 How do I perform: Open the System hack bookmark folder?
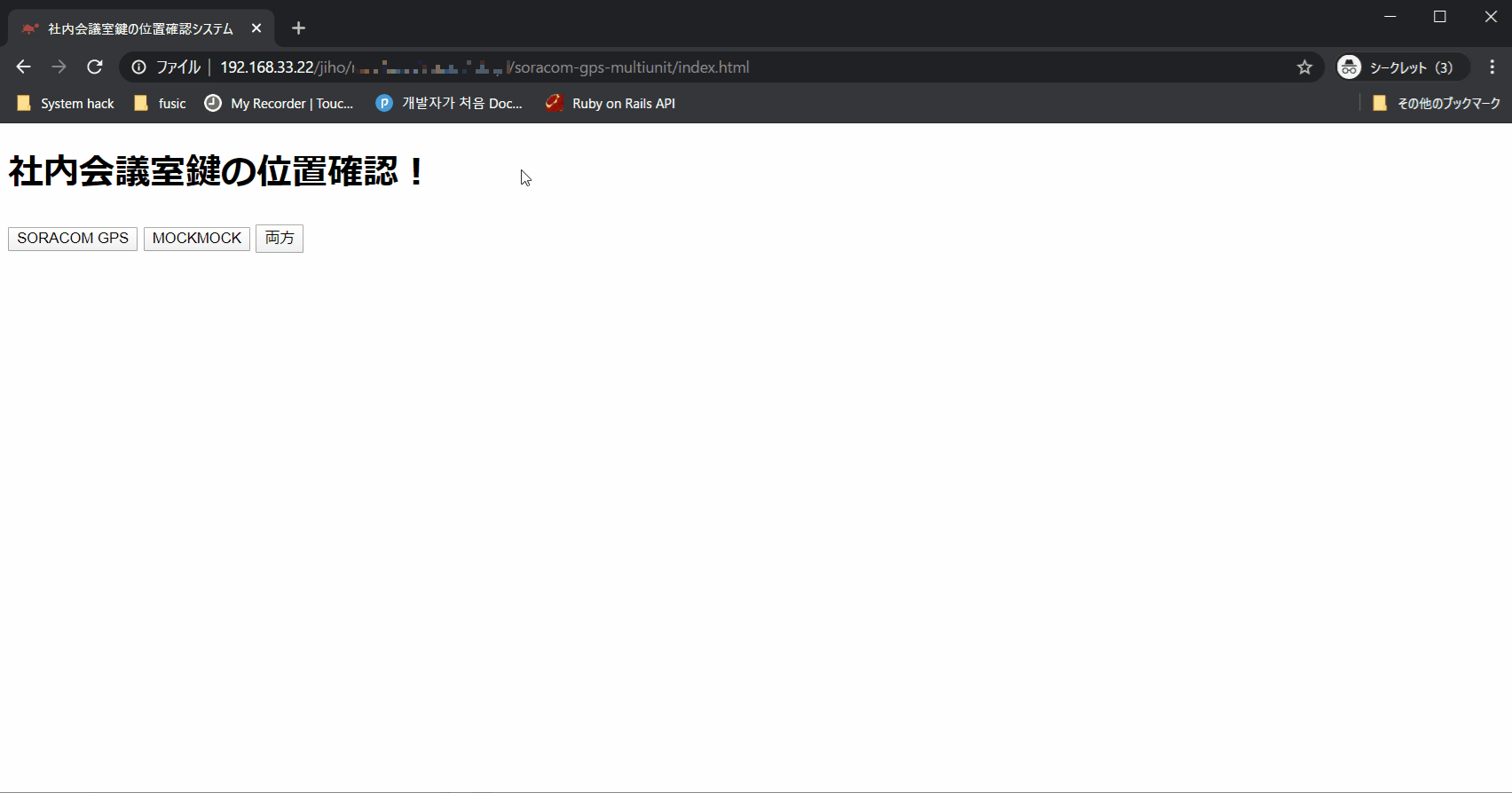pos(66,104)
